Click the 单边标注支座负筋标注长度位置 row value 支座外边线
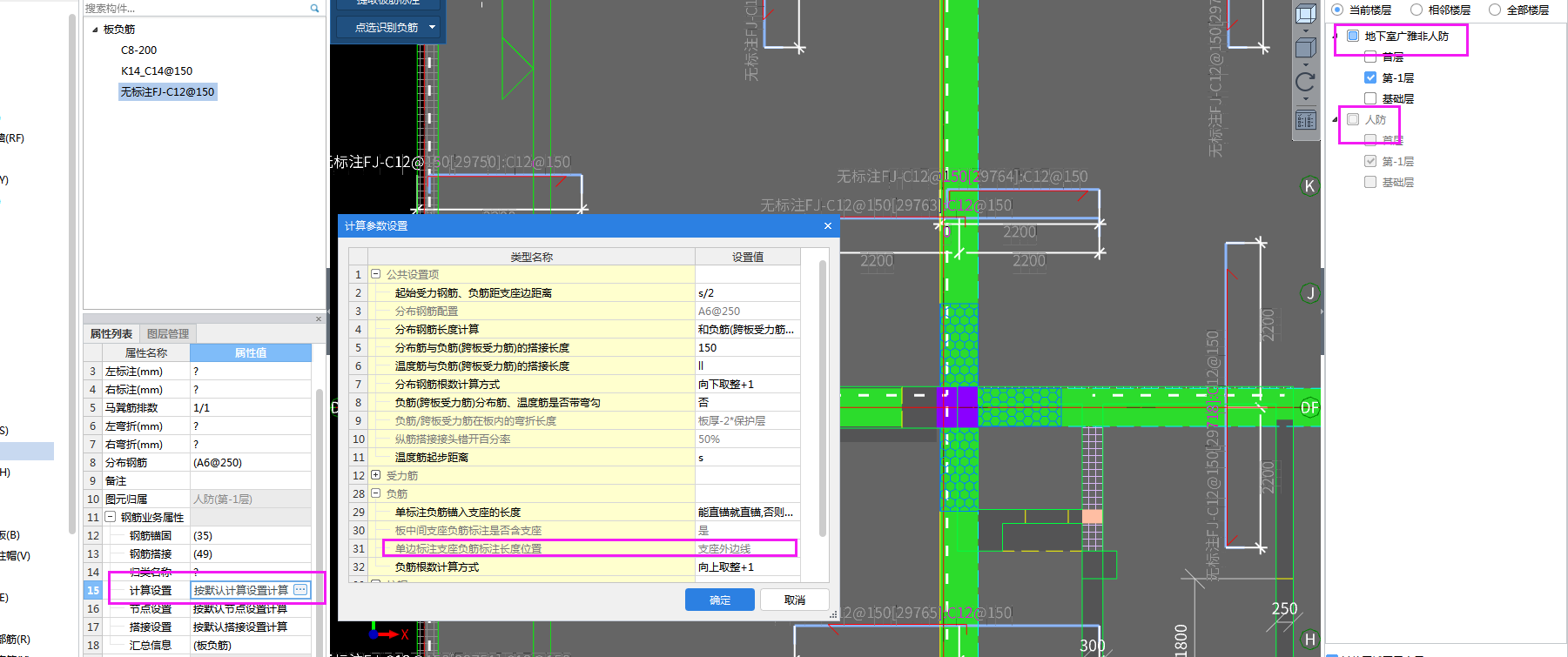1568x657 pixels. tap(747, 548)
